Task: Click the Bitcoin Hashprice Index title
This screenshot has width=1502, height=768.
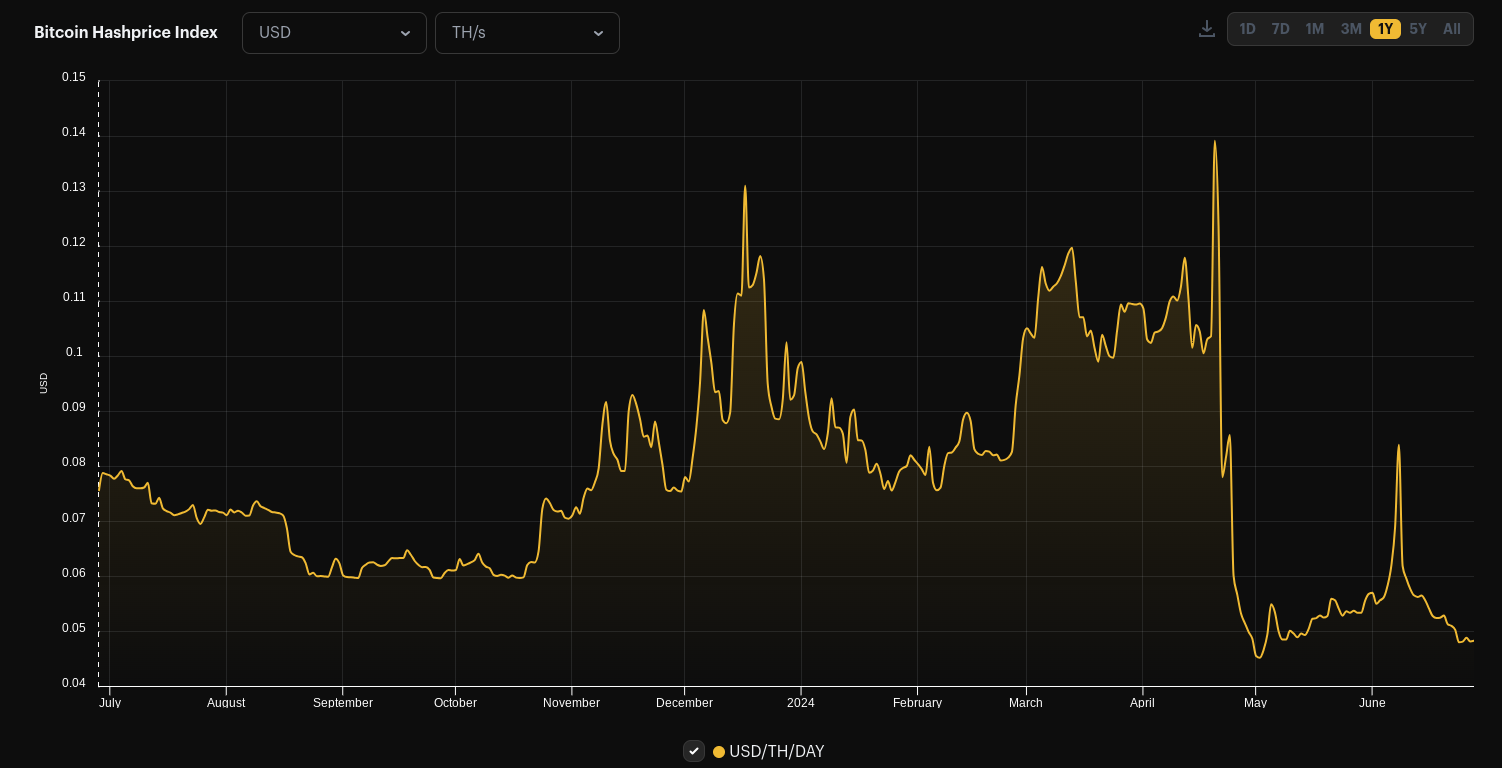Action: click(x=126, y=32)
